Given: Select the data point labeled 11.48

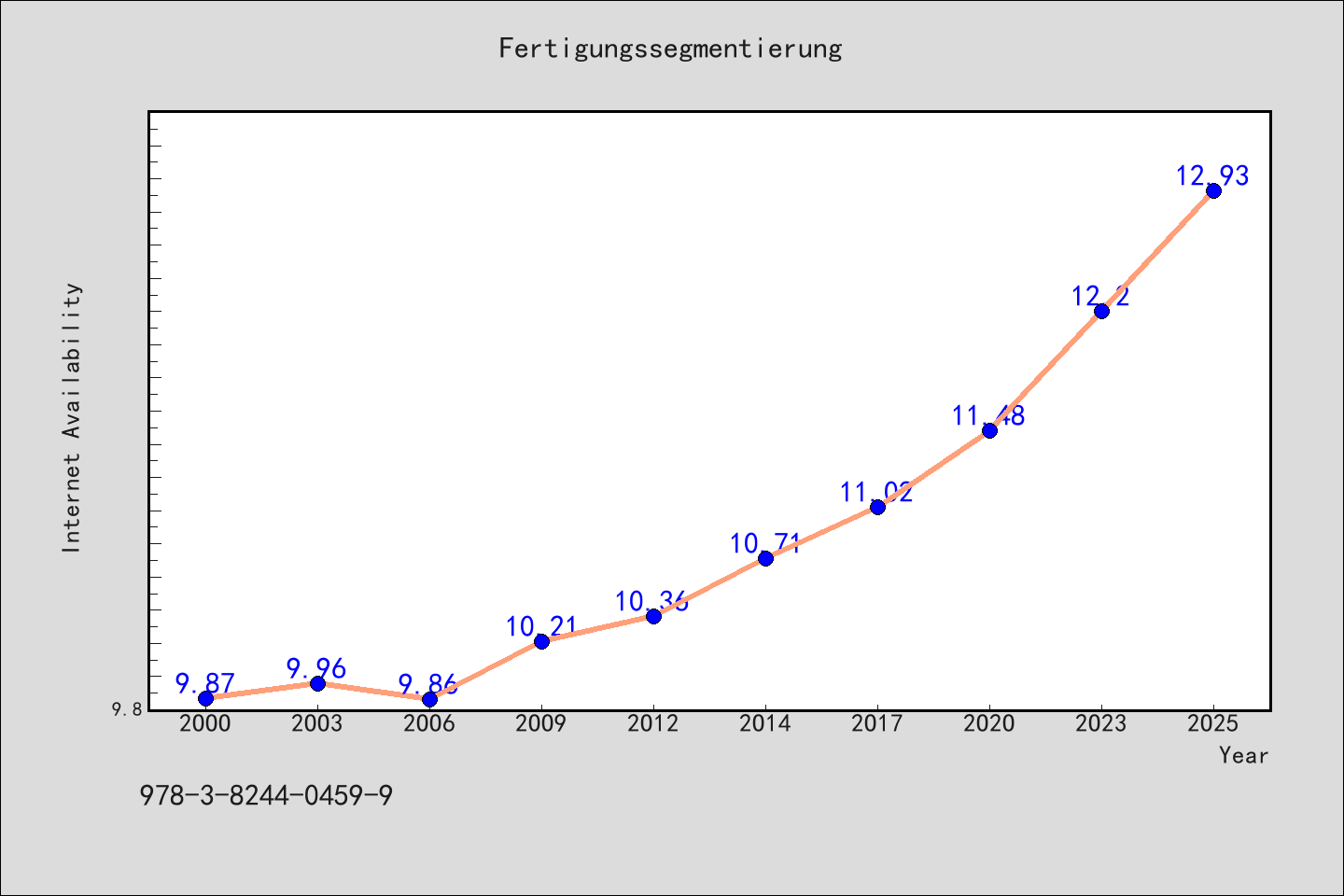Looking at the screenshot, I should coord(989,430).
